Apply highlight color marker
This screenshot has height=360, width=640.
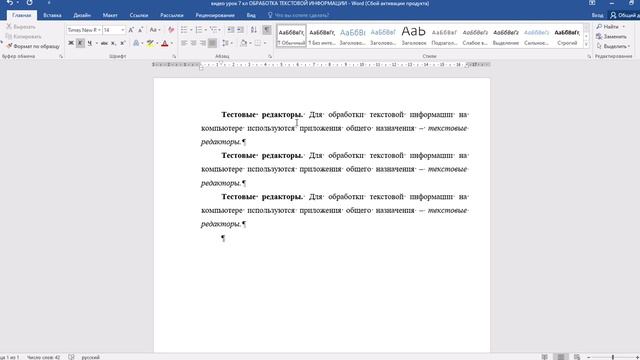[x=150, y=43]
